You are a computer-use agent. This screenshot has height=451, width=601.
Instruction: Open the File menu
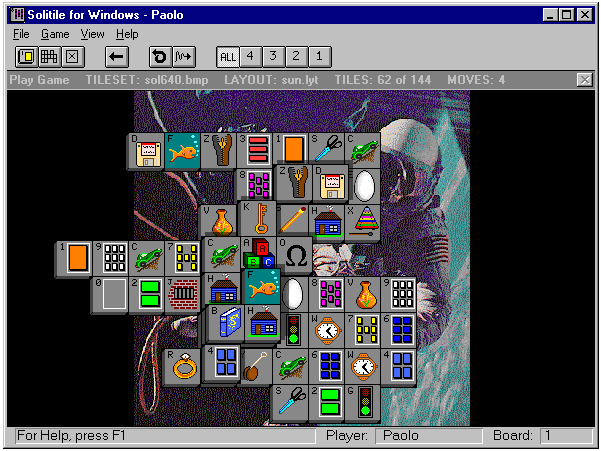coord(21,34)
